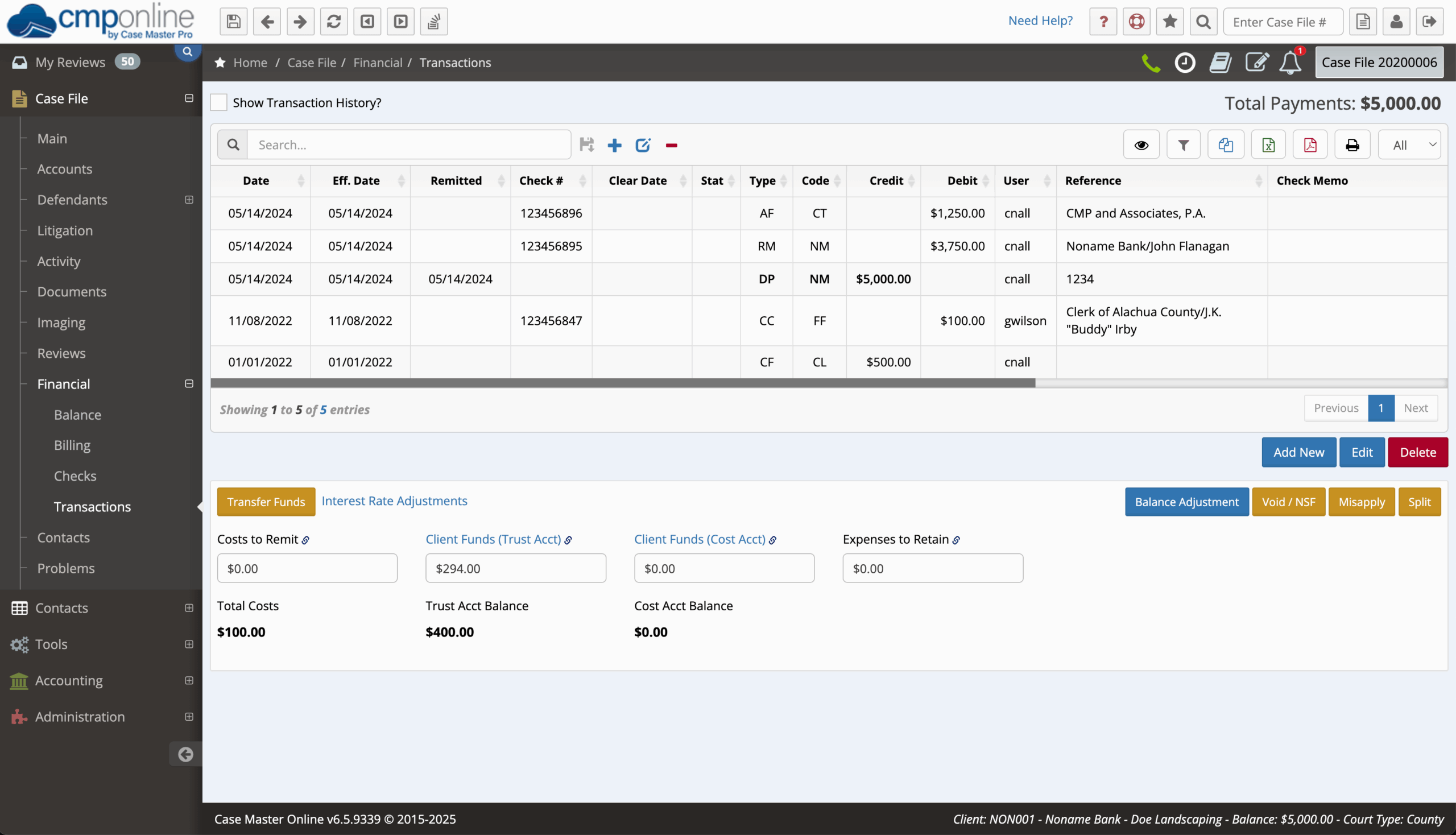This screenshot has width=1456, height=835.
Task: Go to Financial breadcrumb link
Action: pyautogui.click(x=377, y=63)
